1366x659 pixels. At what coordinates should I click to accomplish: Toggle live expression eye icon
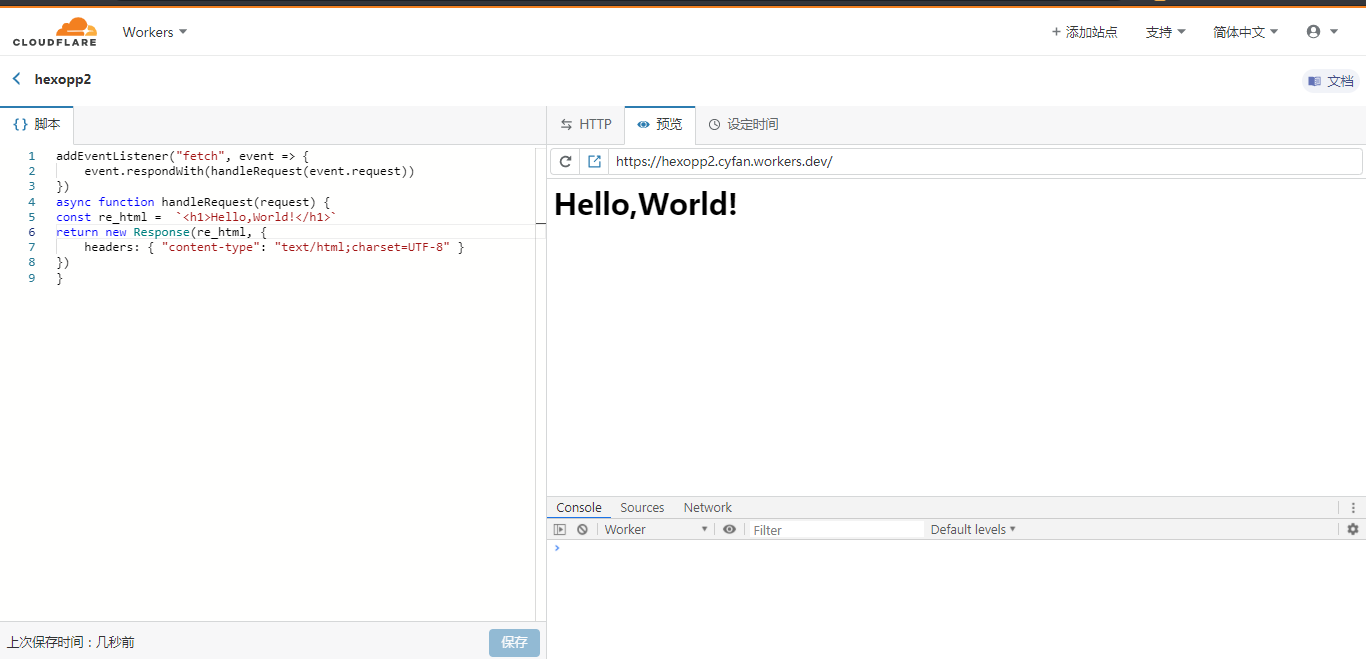pyautogui.click(x=729, y=530)
